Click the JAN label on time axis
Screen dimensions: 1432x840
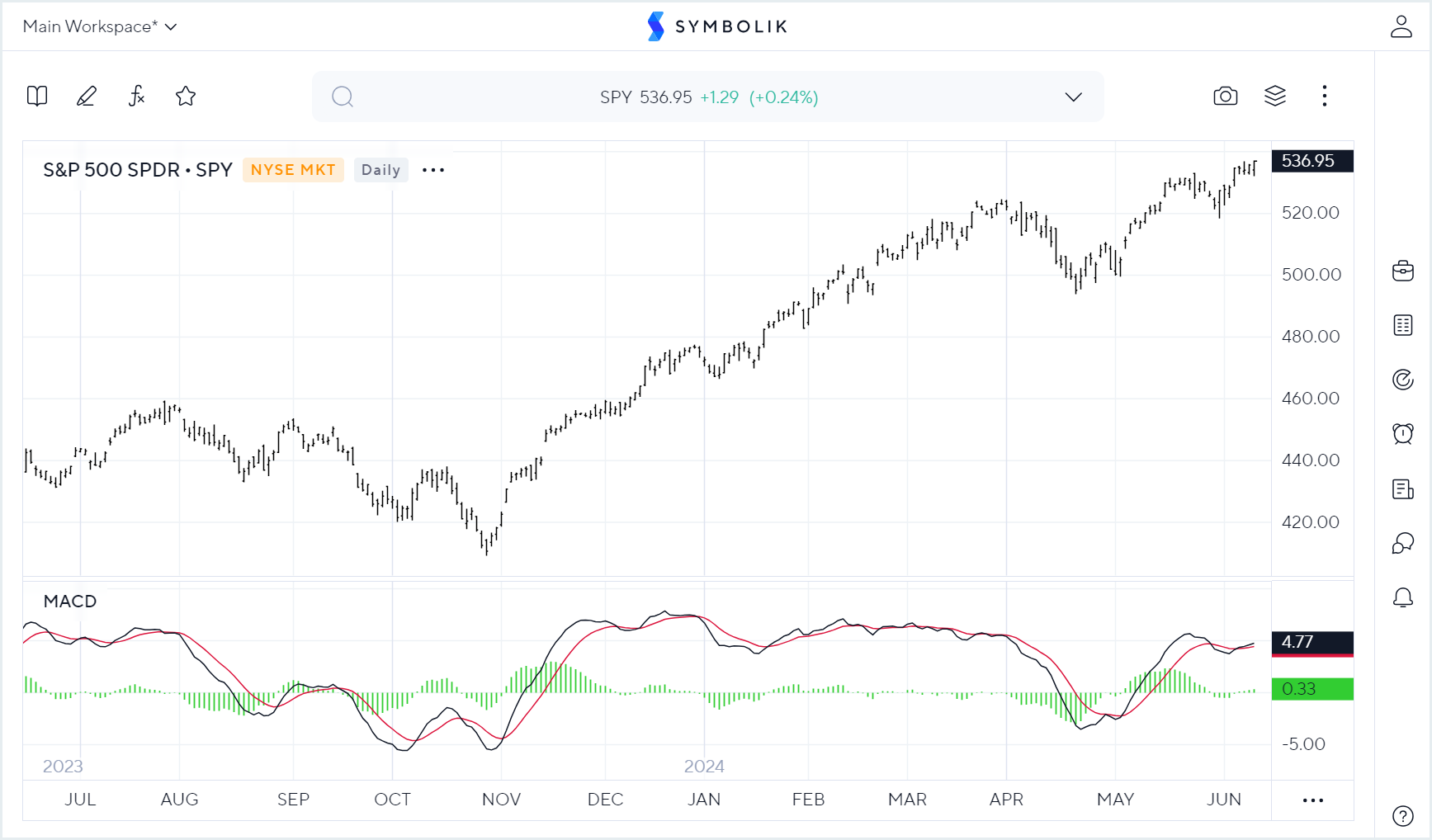point(704,800)
